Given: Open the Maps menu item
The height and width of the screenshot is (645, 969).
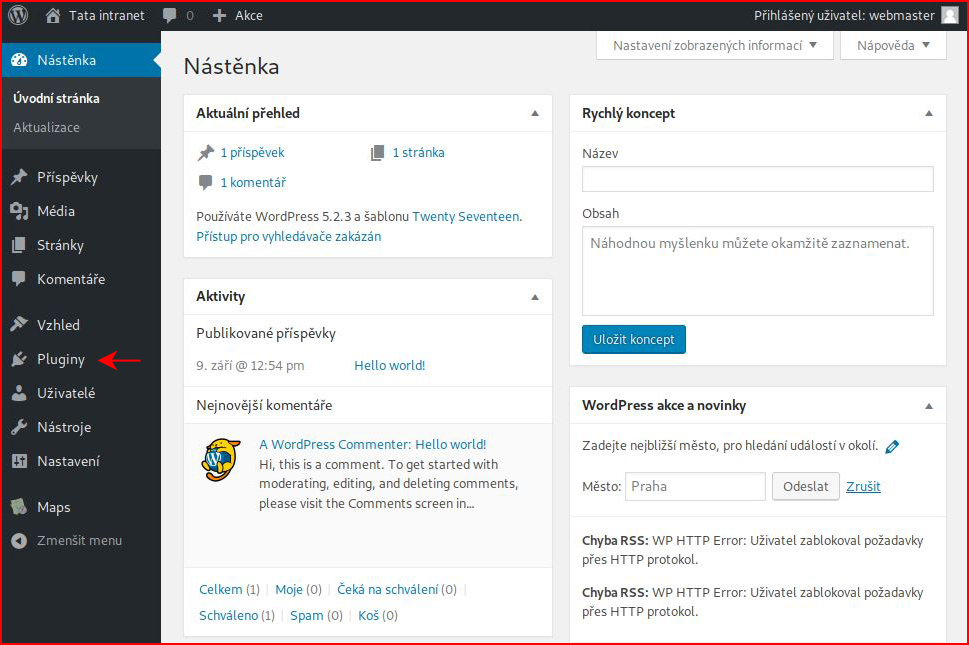Looking at the screenshot, I should [54, 507].
